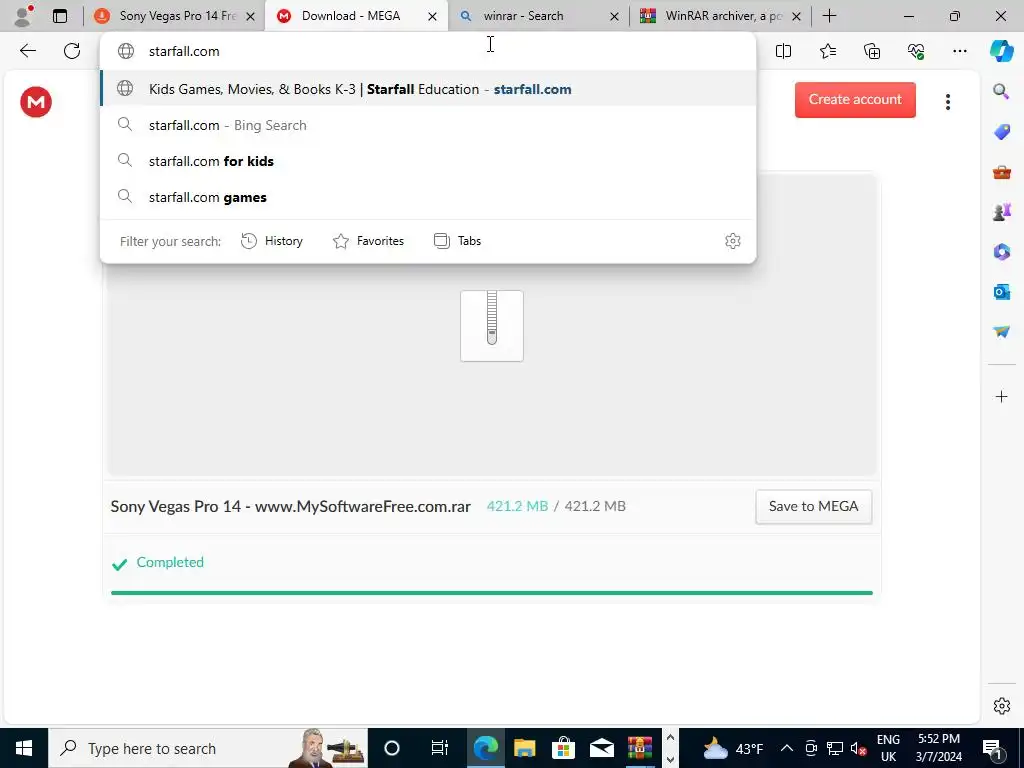Reload the page with refresh icon
The image size is (1024, 768).
72,51
